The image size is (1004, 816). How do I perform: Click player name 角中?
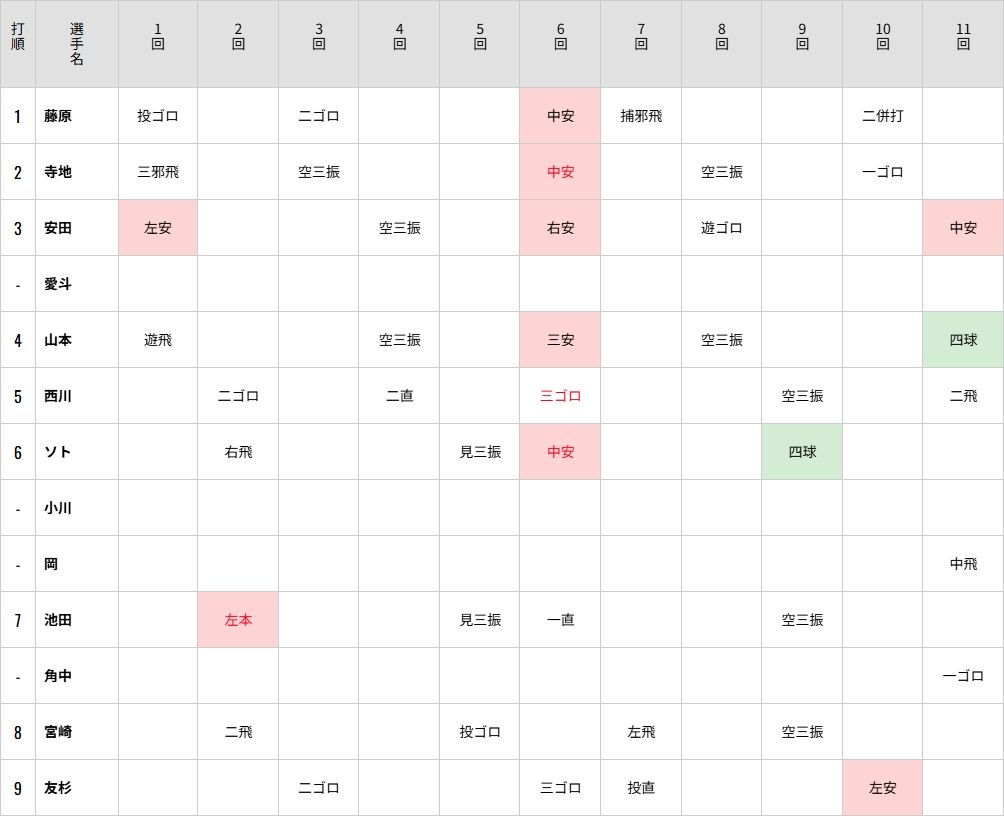(x=58, y=676)
